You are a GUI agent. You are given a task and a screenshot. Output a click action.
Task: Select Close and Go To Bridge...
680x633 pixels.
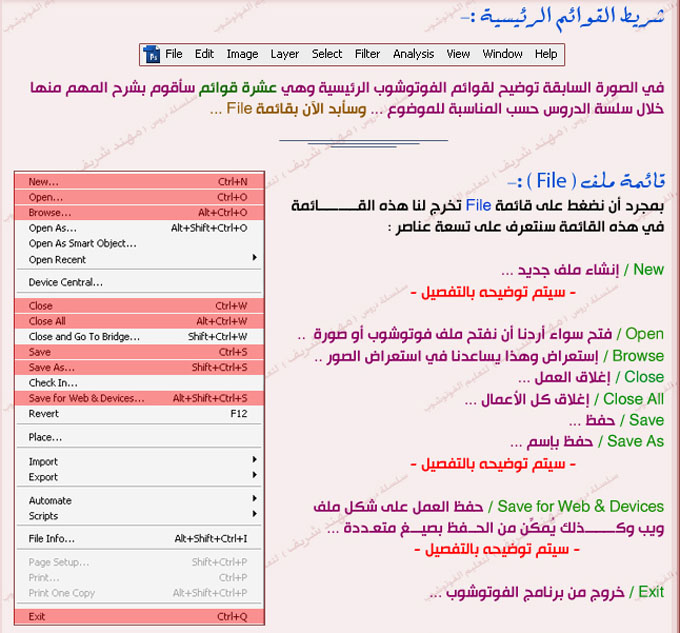[139, 336]
